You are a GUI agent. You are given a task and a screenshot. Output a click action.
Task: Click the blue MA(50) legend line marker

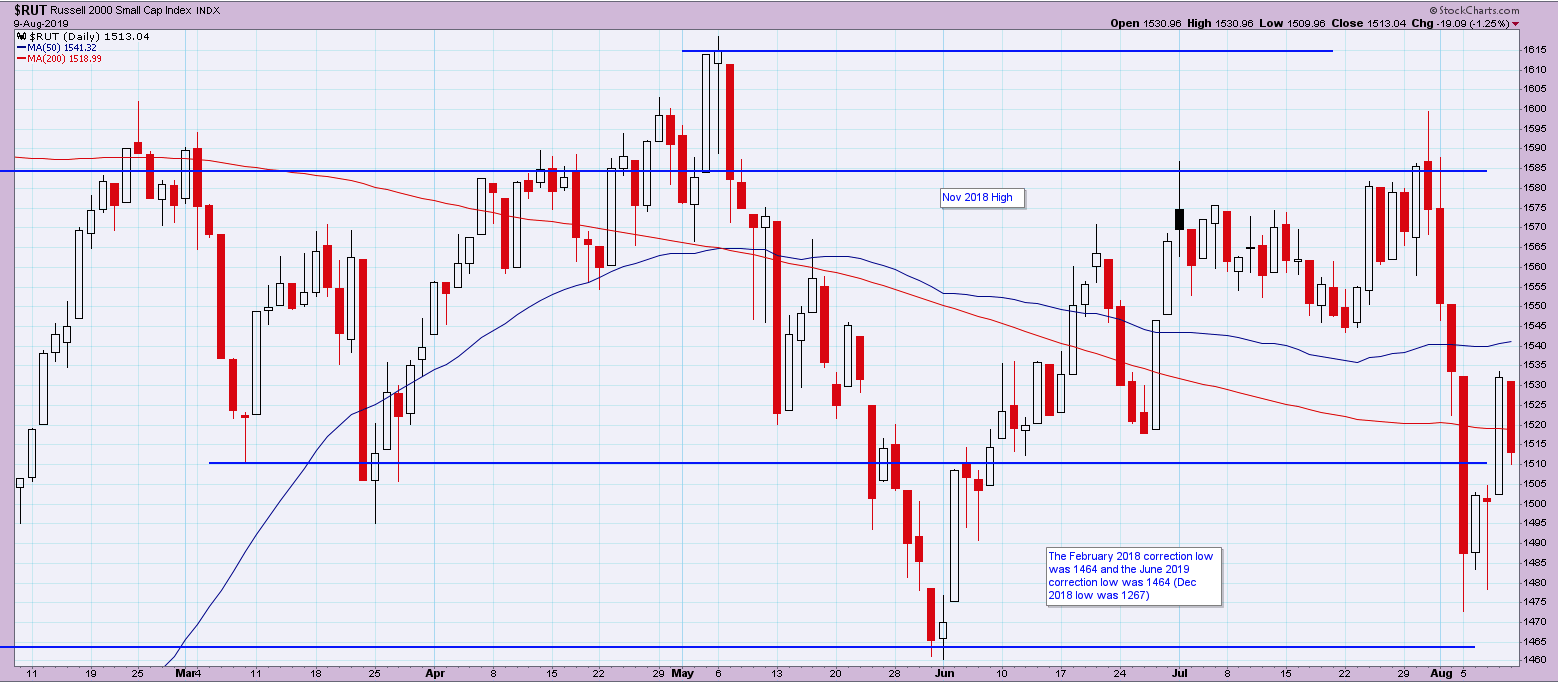click(x=21, y=47)
